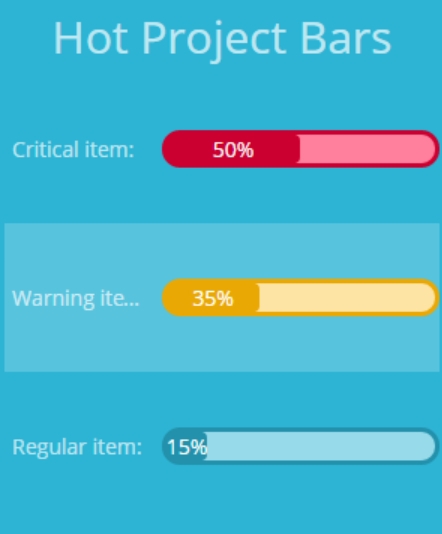Select the Regular item label
Screen dimensions: 442x534
[x=77, y=446]
